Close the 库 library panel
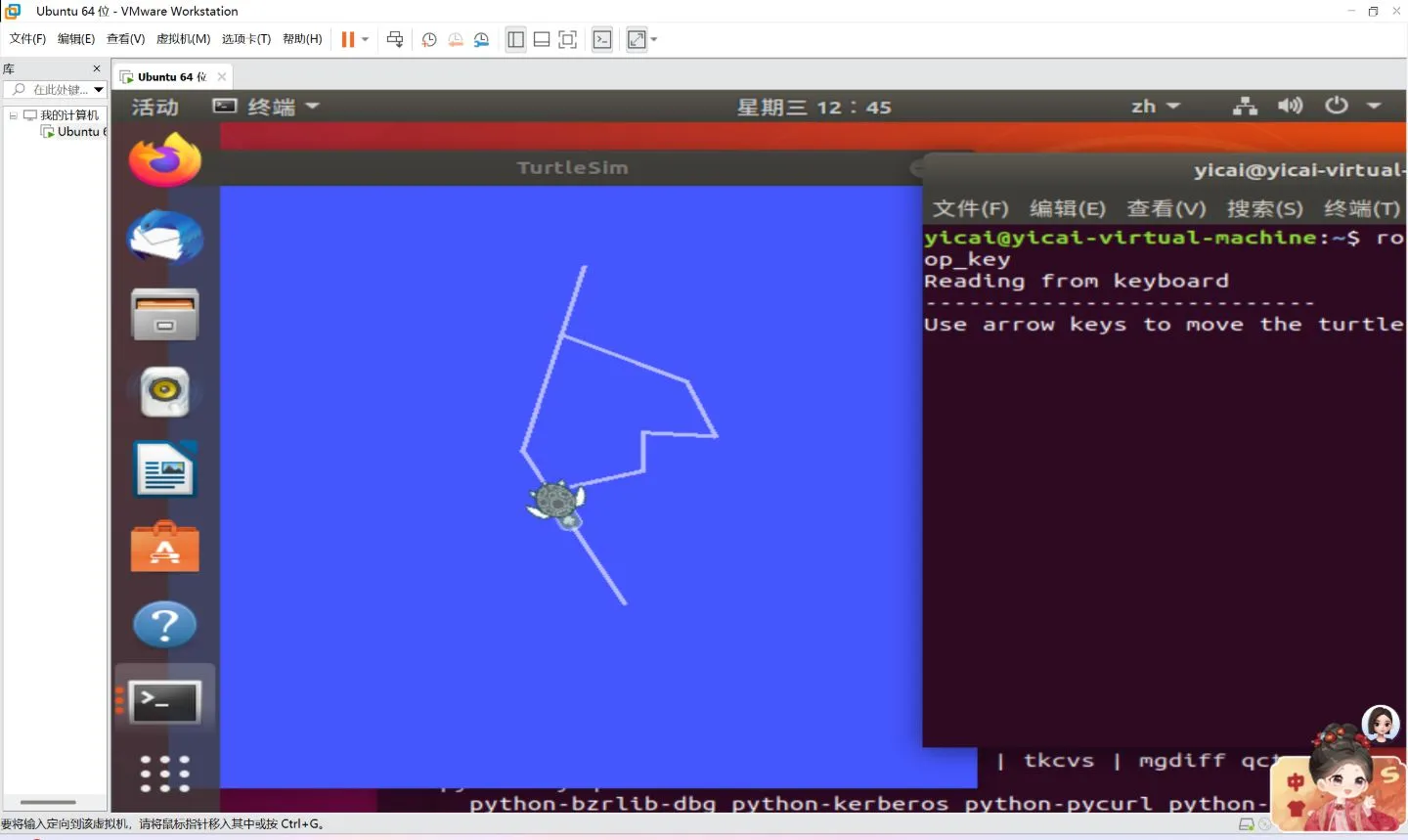Viewport: 1408px width, 840px height. click(x=97, y=68)
